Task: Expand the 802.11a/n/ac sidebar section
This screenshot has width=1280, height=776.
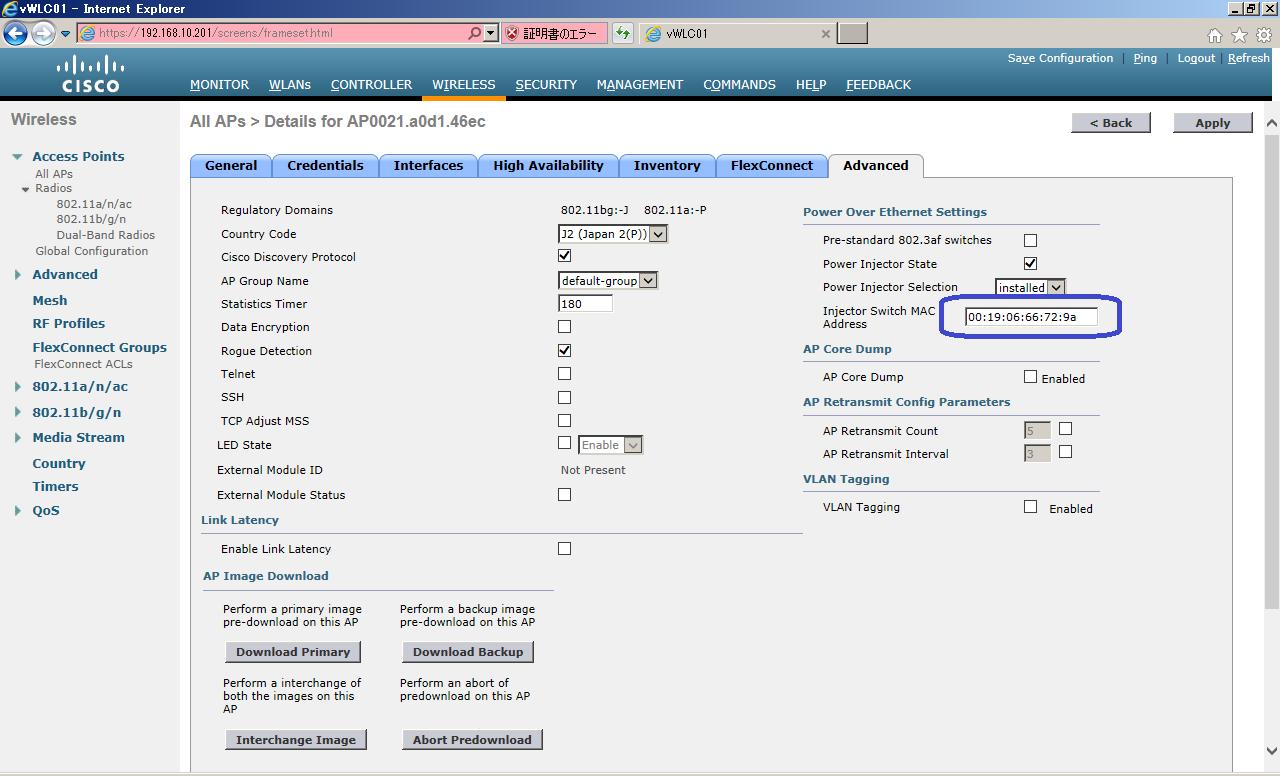Action: [x=17, y=387]
